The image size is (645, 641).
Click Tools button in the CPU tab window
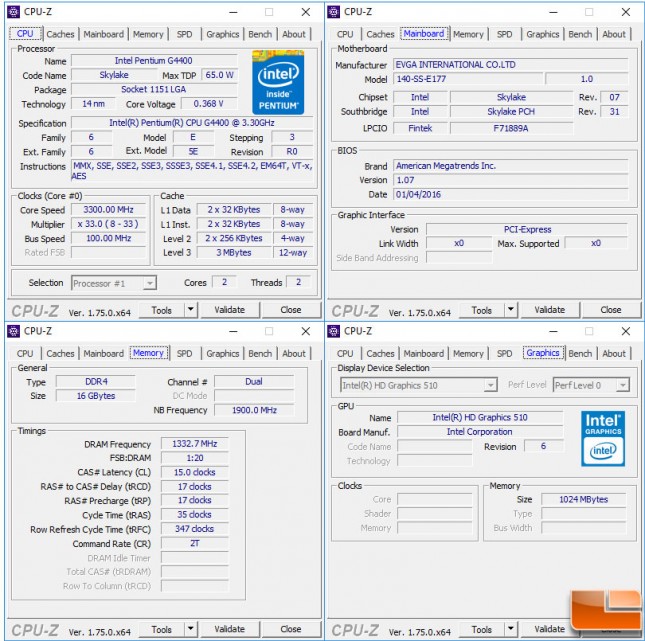(x=162, y=310)
